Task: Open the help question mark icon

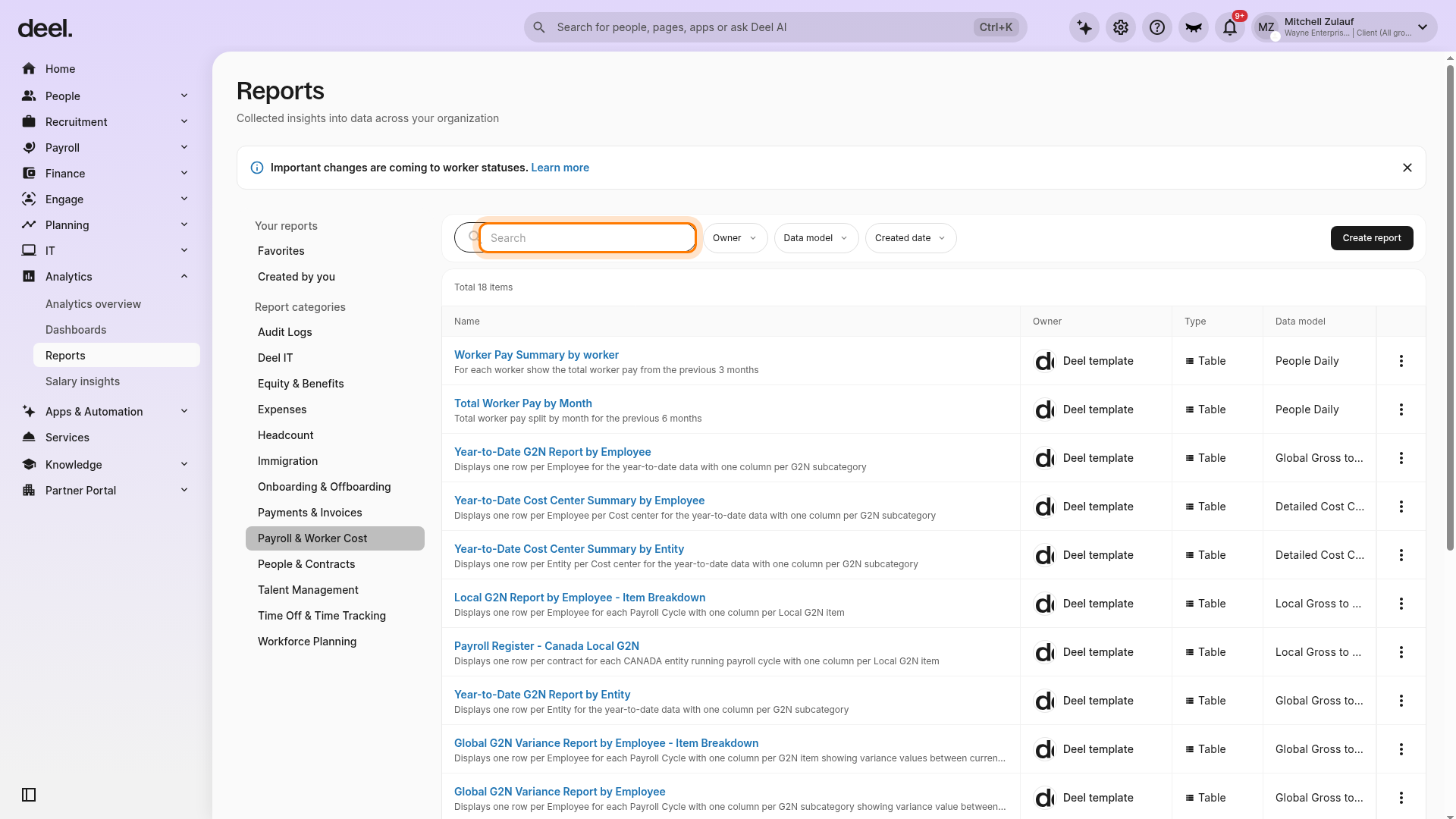Action: coord(1157,27)
